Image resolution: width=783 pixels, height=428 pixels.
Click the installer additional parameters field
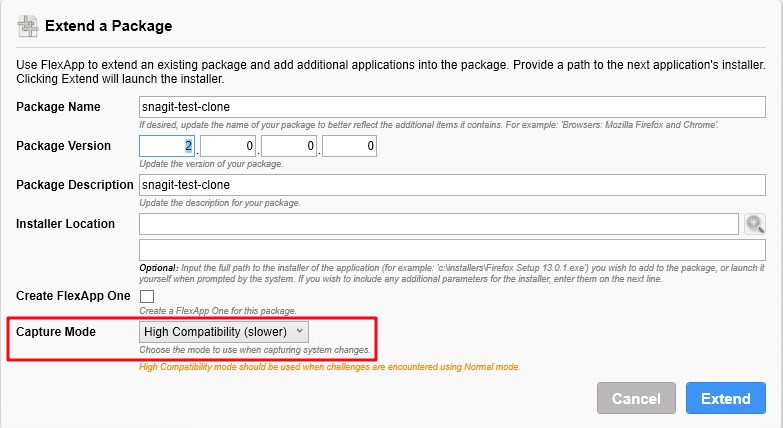(452, 250)
